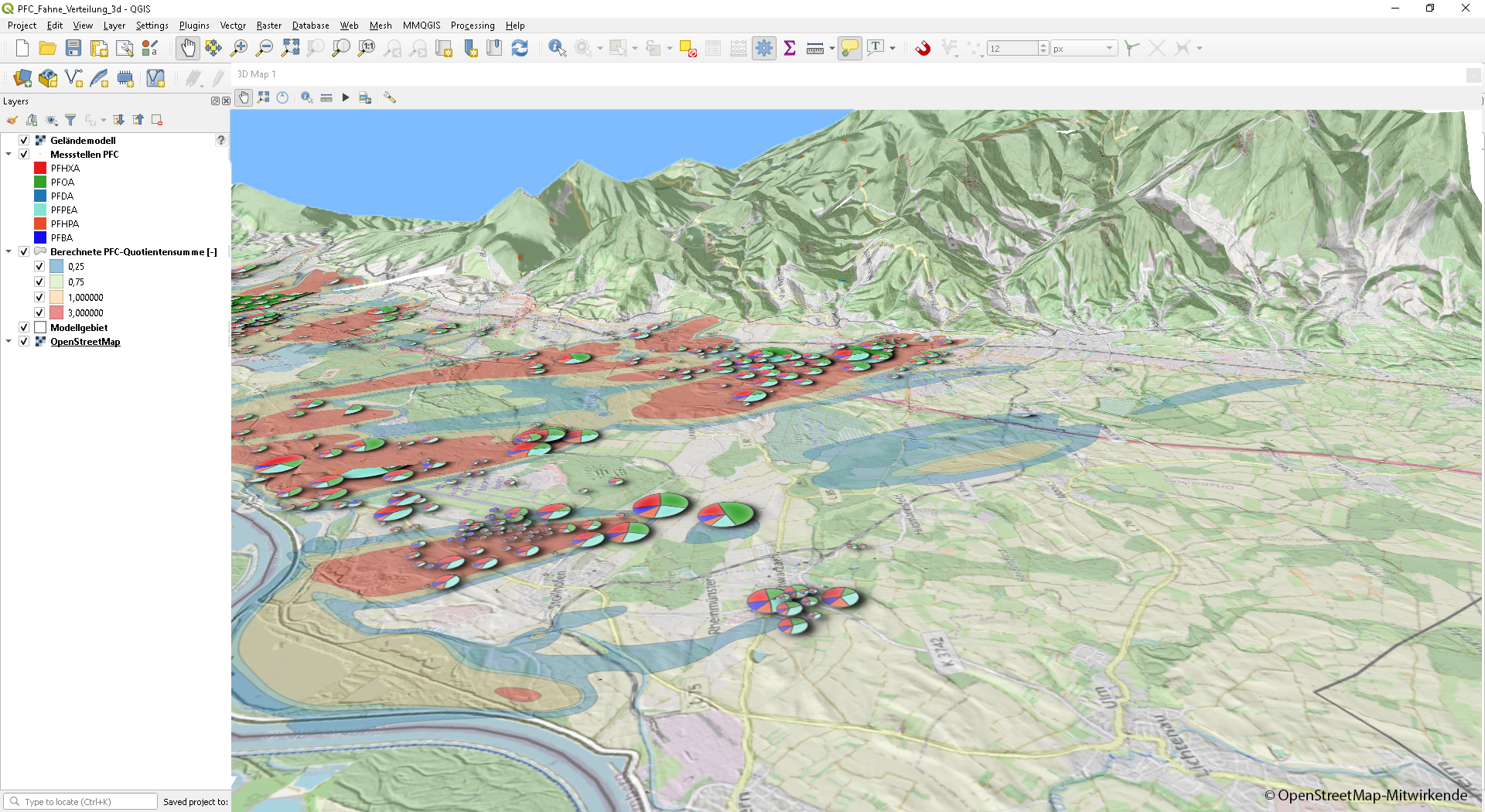Image resolution: width=1485 pixels, height=812 pixels.
Task: Click the Type to locate search field
Action: point(80,801)
